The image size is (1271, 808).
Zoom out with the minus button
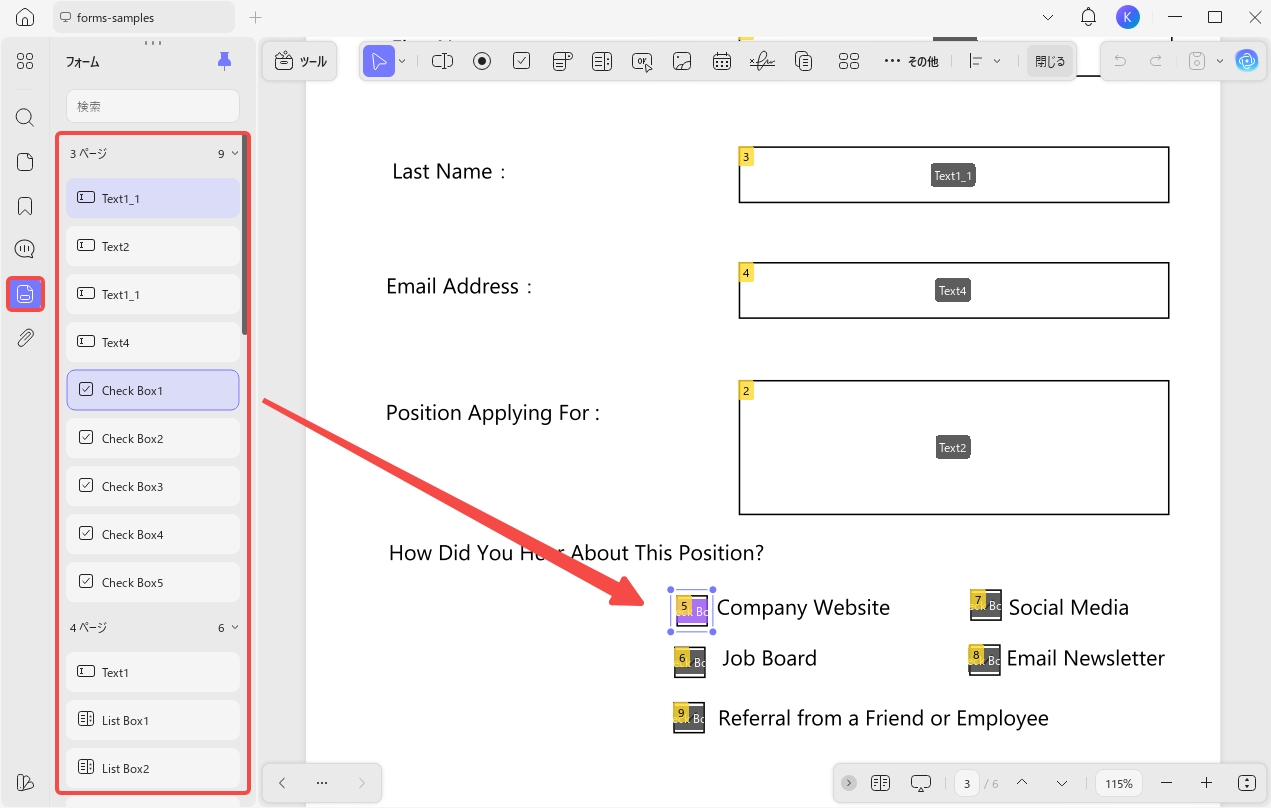(1166, 783)
